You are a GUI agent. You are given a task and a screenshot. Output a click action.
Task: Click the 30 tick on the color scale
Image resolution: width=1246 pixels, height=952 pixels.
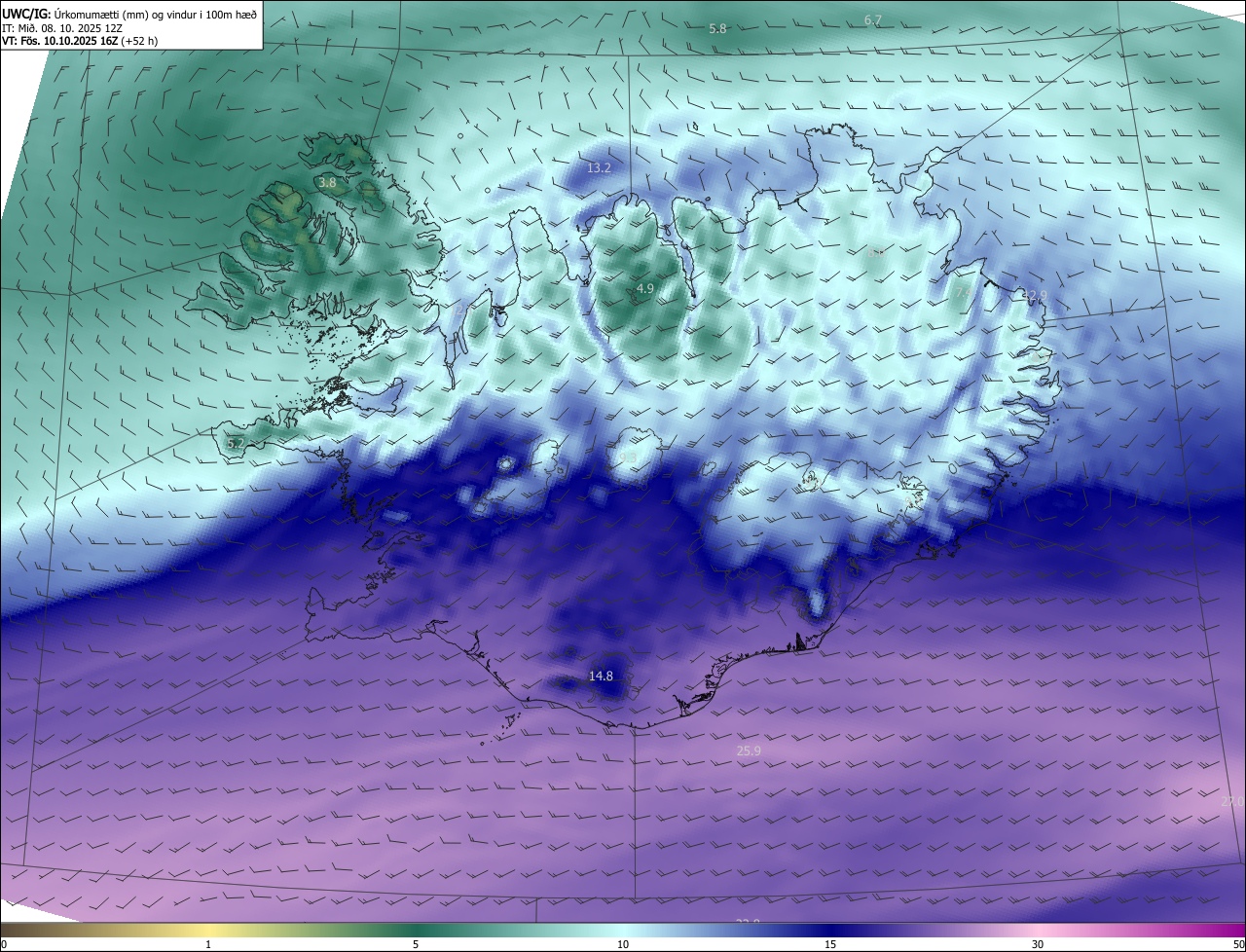tap(1038, 944)
